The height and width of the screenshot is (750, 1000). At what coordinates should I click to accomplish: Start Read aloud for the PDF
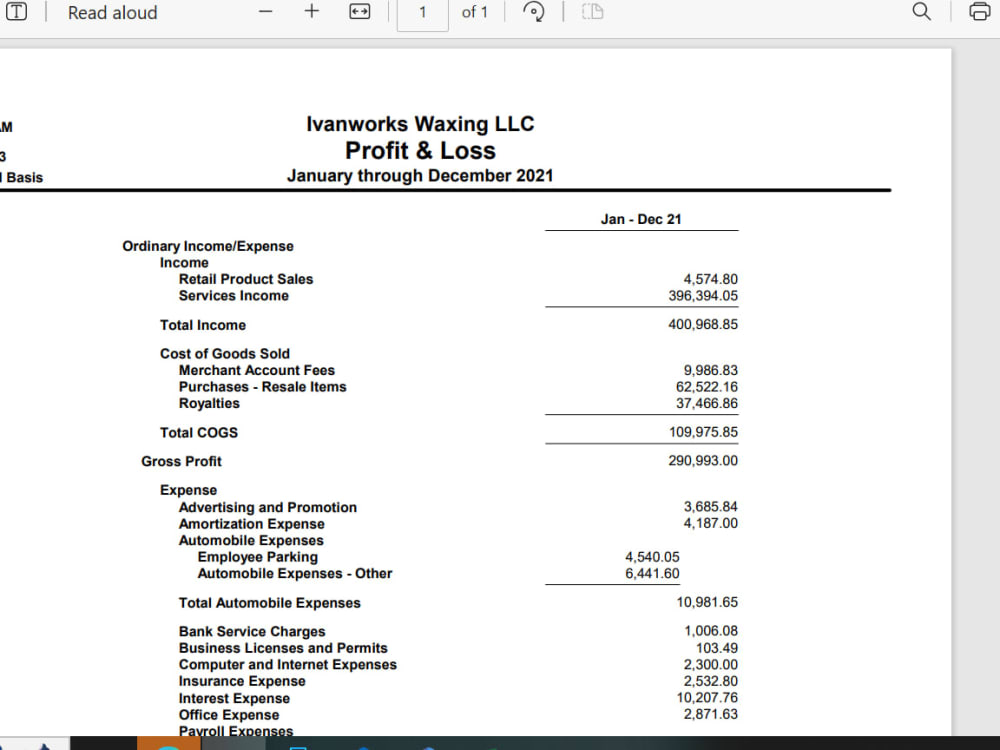point(112,12)
